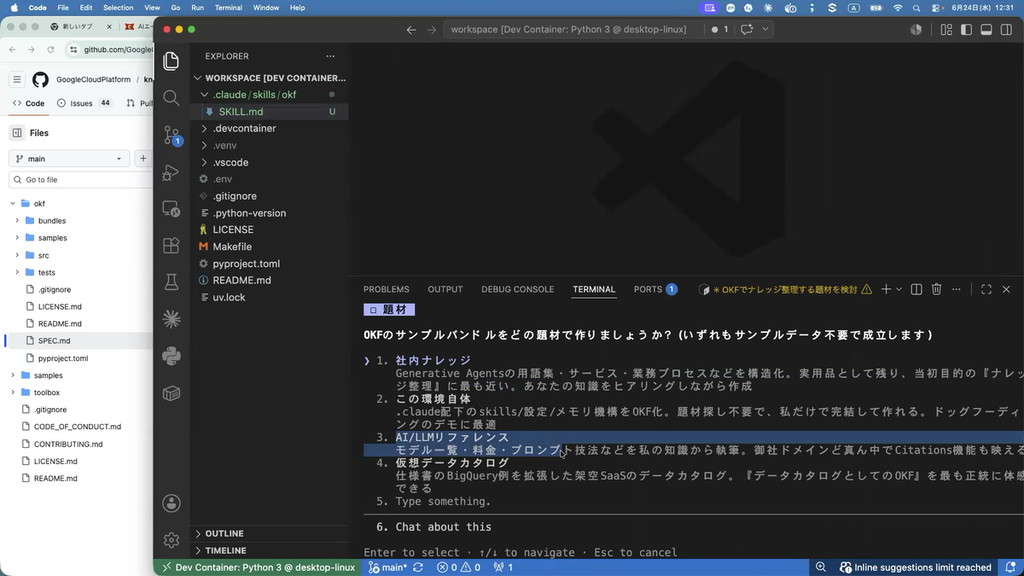Open the Manage gear in activity bar
This screenshot has width=1024, height=576.
(x=171, y=540)
